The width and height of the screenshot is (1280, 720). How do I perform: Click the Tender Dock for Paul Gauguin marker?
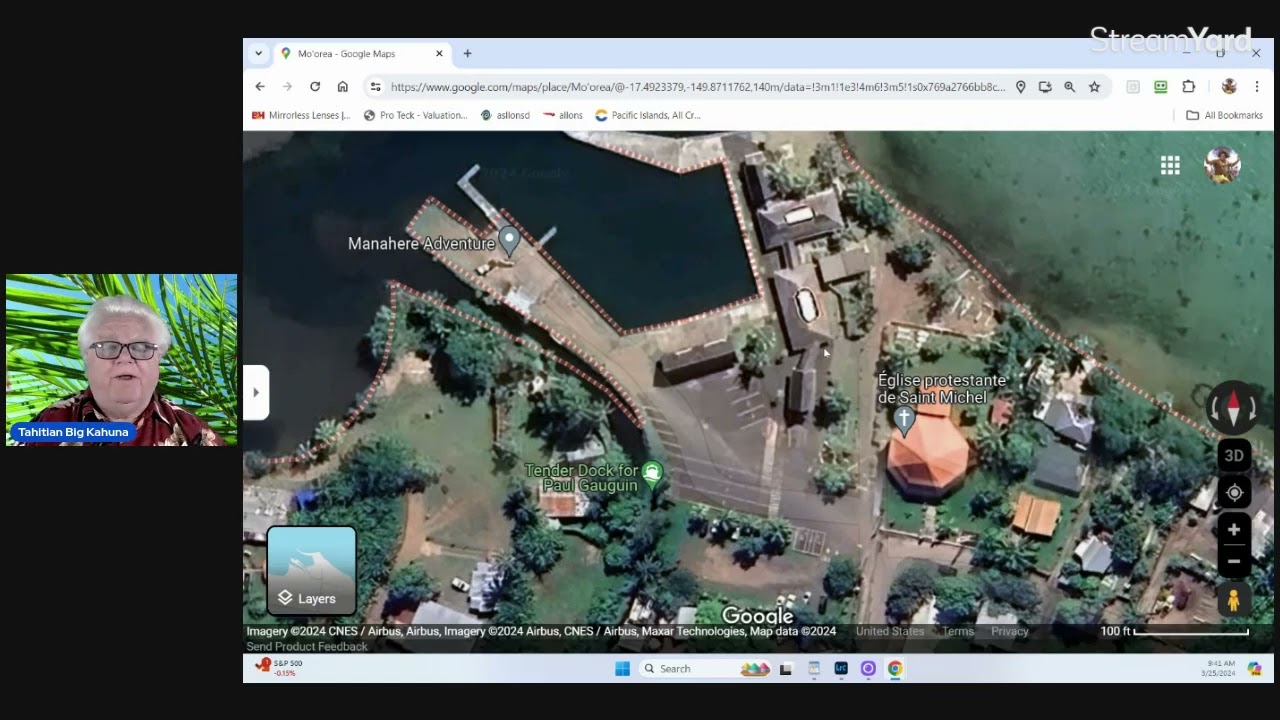point(653,473)
